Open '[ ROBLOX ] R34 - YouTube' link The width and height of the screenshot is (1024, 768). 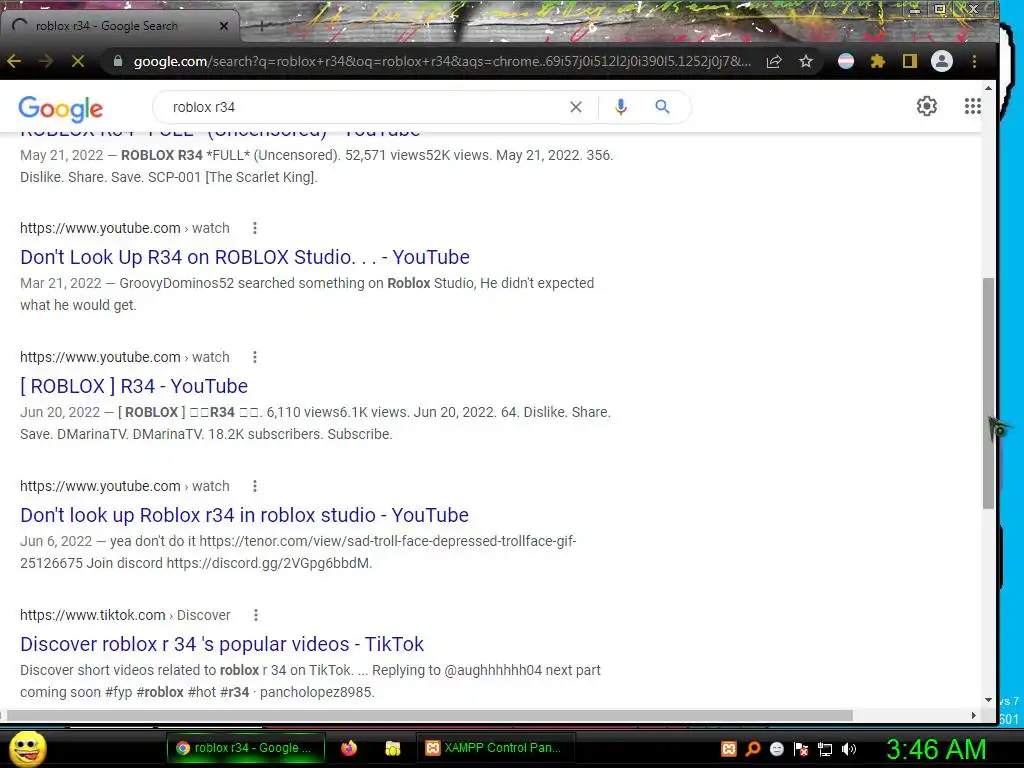point(134,386)
